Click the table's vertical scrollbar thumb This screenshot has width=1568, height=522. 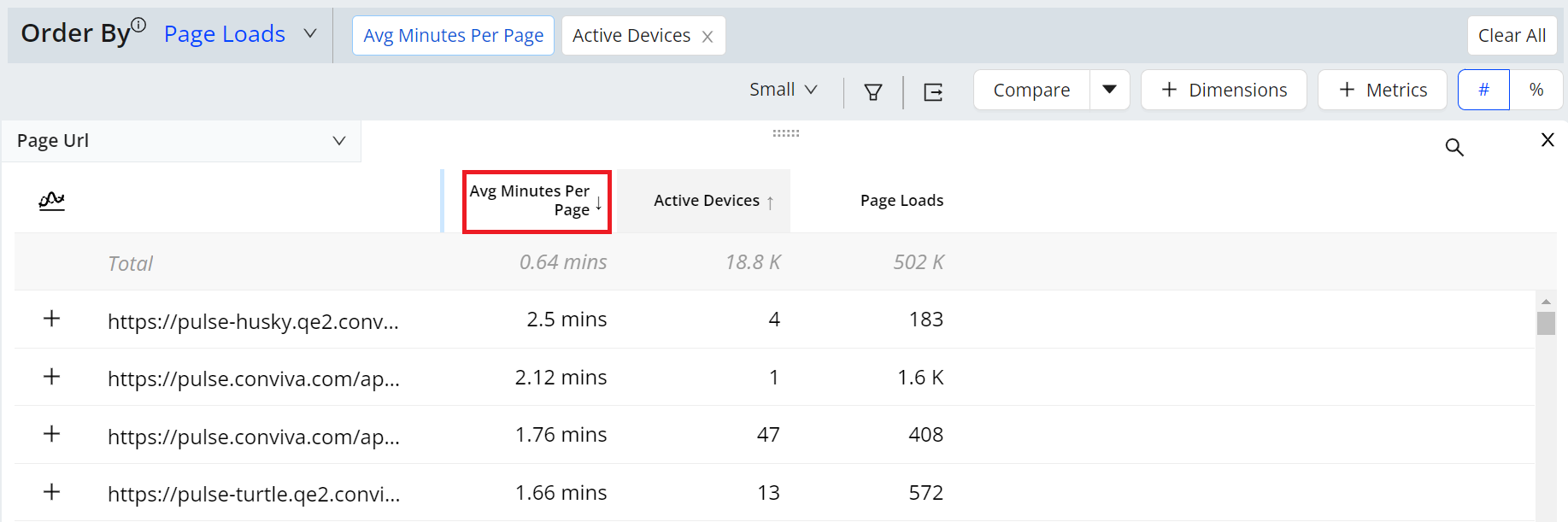pyautogui.click(x=1545, y=323)
